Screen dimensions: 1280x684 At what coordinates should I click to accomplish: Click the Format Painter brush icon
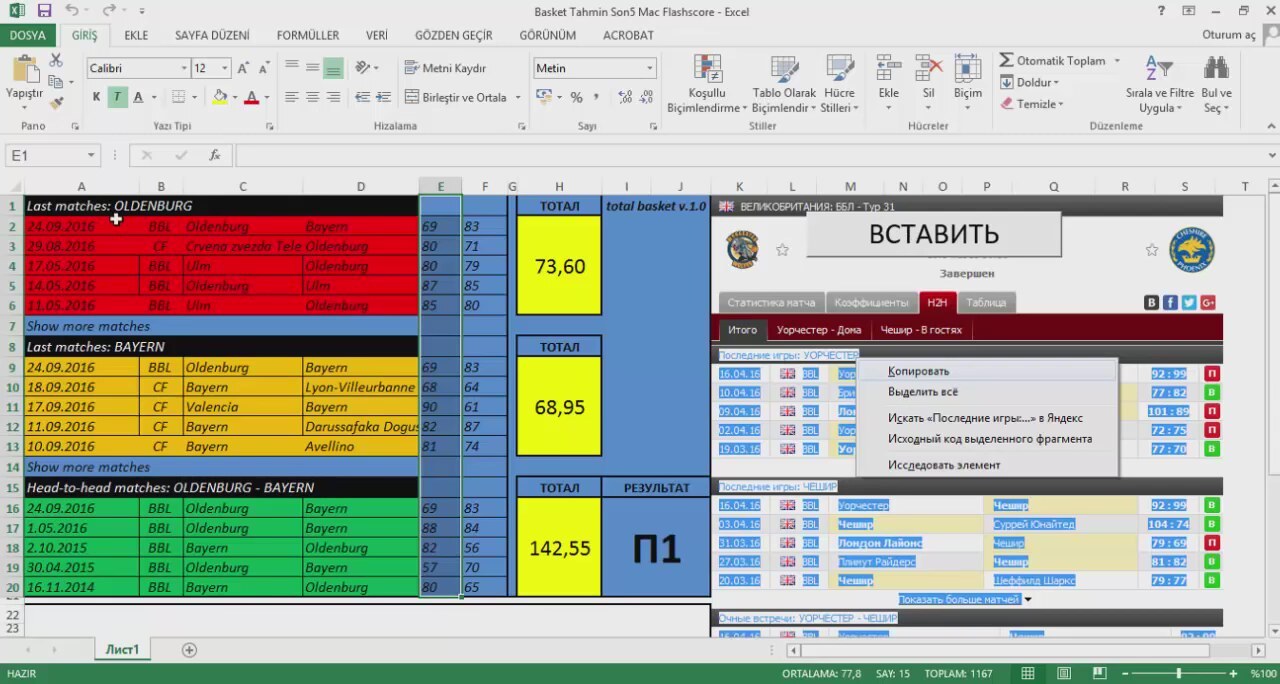[56, 102]
